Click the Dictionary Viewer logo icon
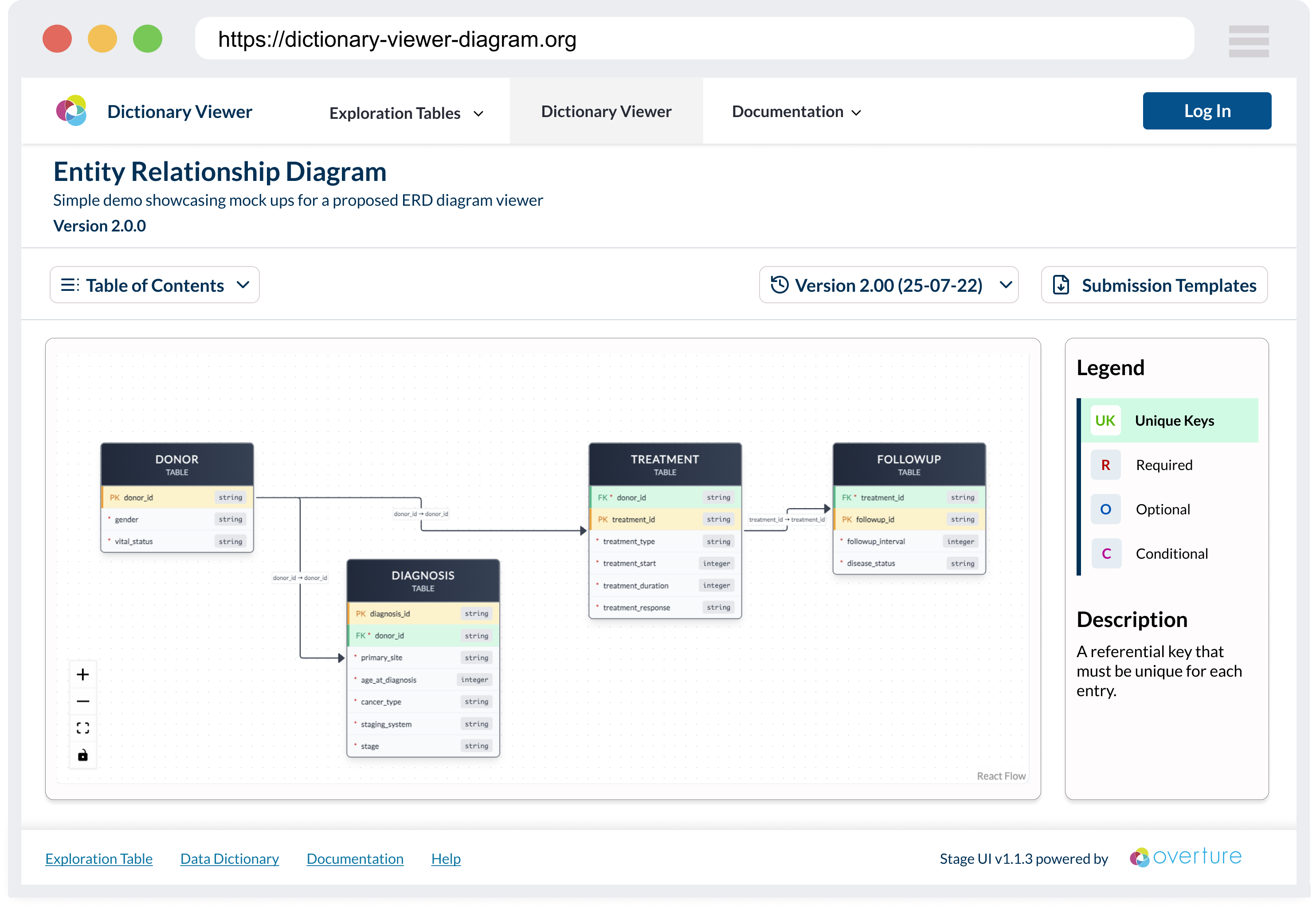The image size is (1316, 909). 72,110
